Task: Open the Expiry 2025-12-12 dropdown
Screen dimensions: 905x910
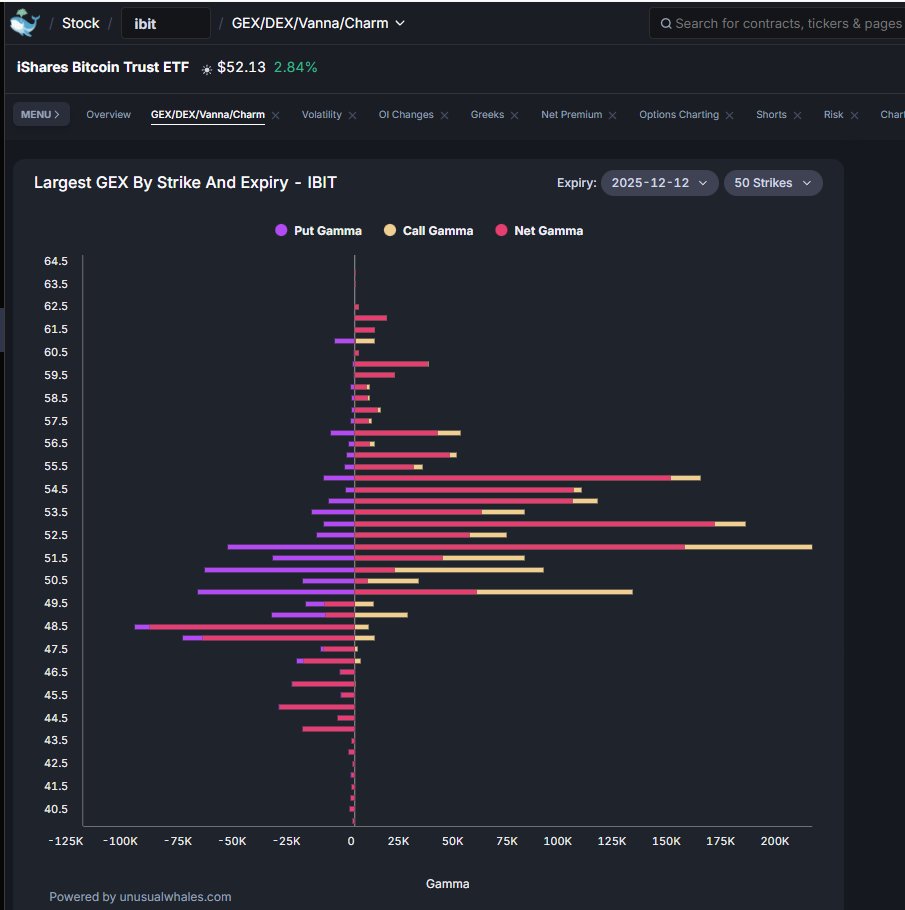Action: pyautogui.click(x=659, y=183)
